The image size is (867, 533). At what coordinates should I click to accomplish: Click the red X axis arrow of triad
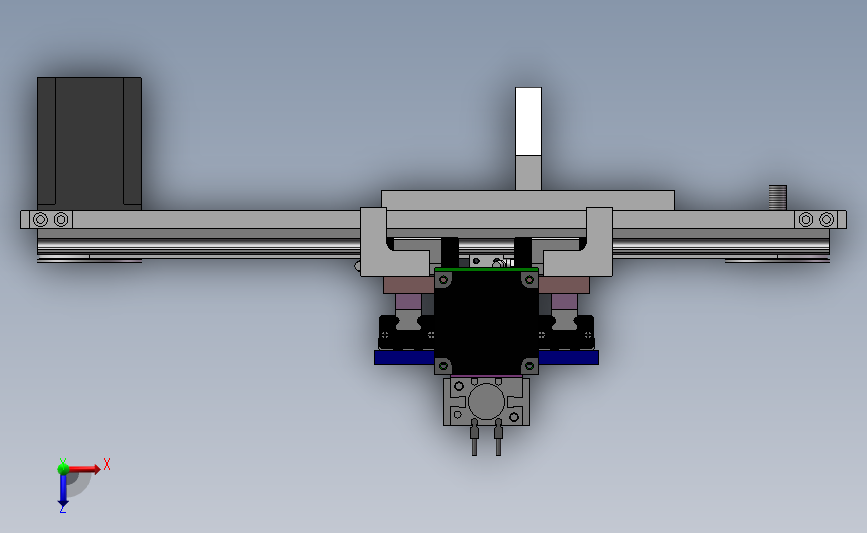pyautogui.click(x=83, y=469)
